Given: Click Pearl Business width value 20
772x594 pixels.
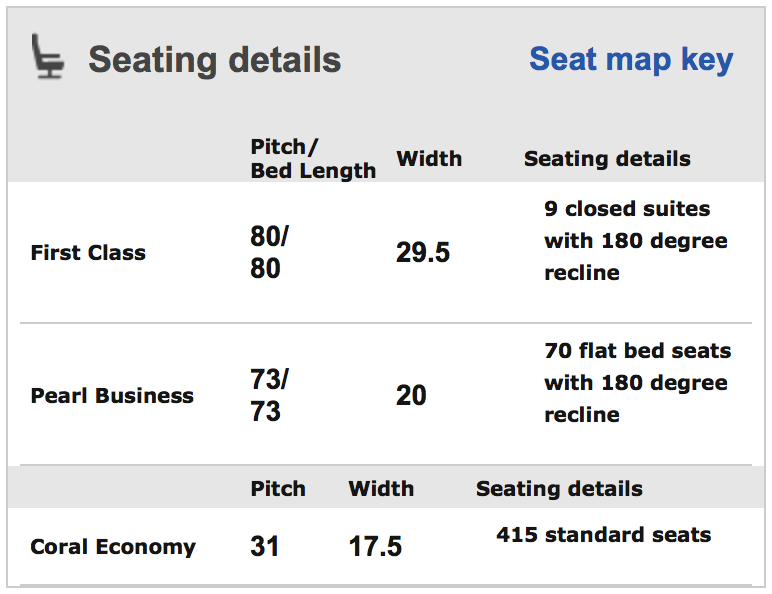Looking at the screenshot, I should coord(411,396).
